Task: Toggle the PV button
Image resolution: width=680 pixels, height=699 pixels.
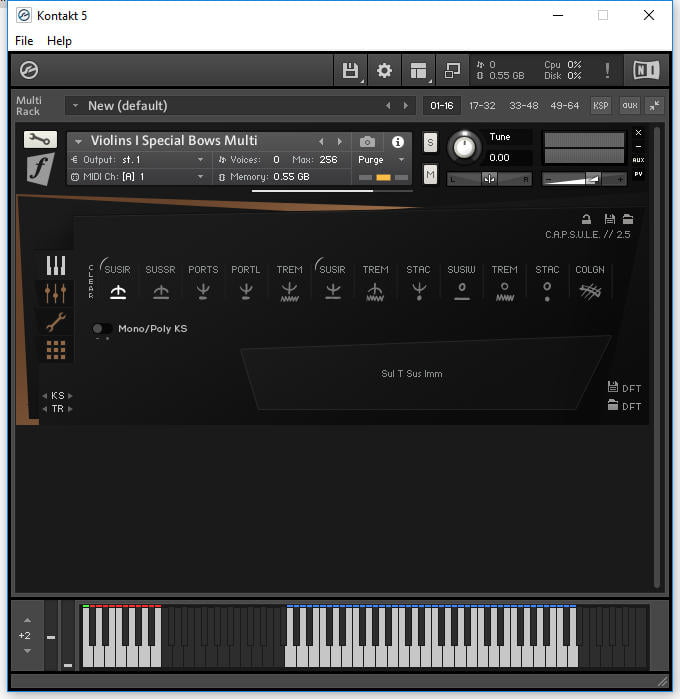Action: tap(638, 174)
